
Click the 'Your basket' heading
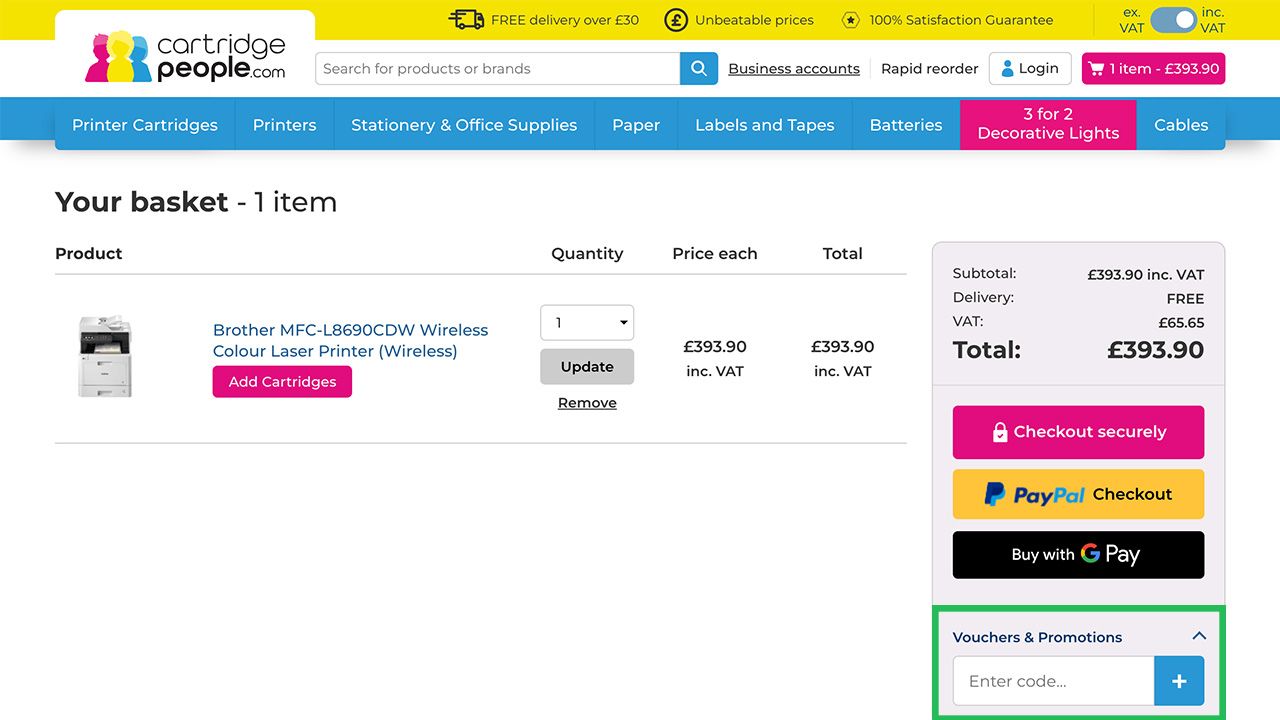[142, 202]
